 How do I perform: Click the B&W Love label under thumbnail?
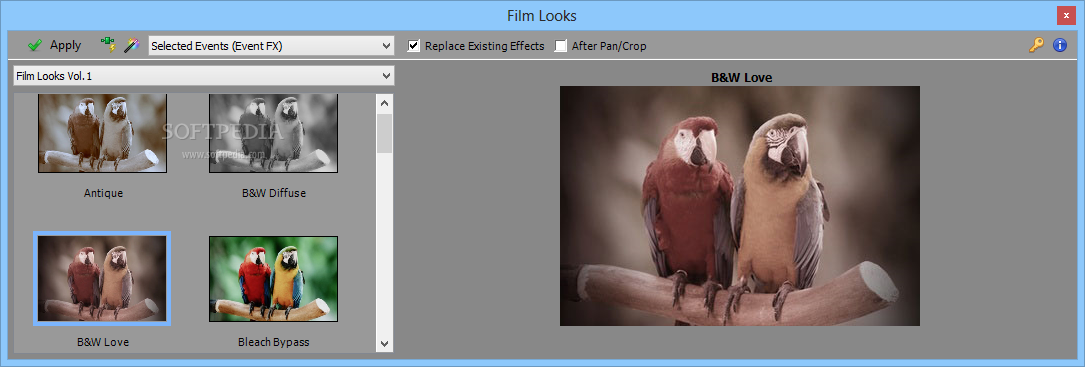pyautogui.click(x=103, y=342)
